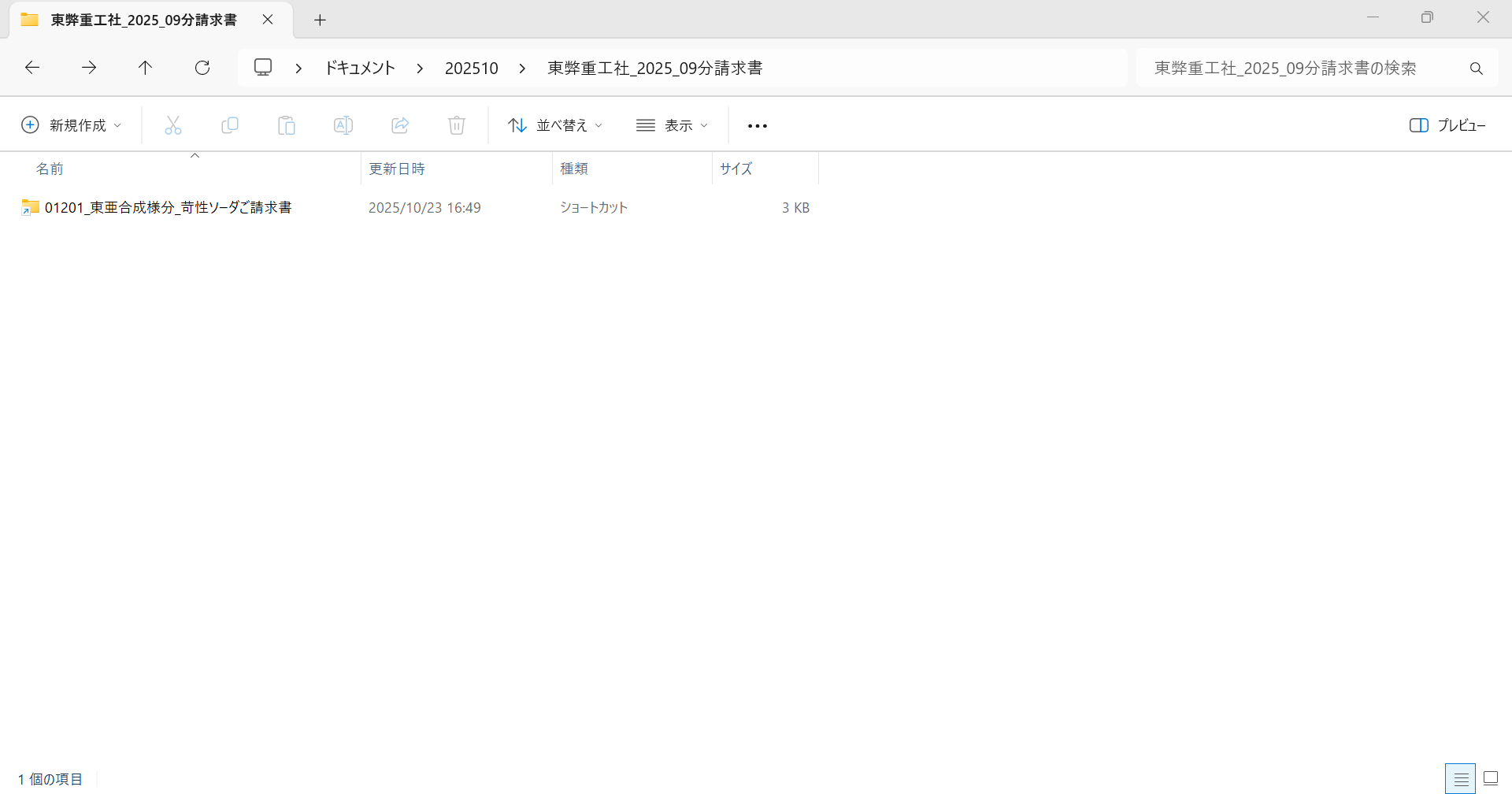Switch to large icons view layout
The width and height of the screenshot is (1512, 794).
(x=1491, y=779)
